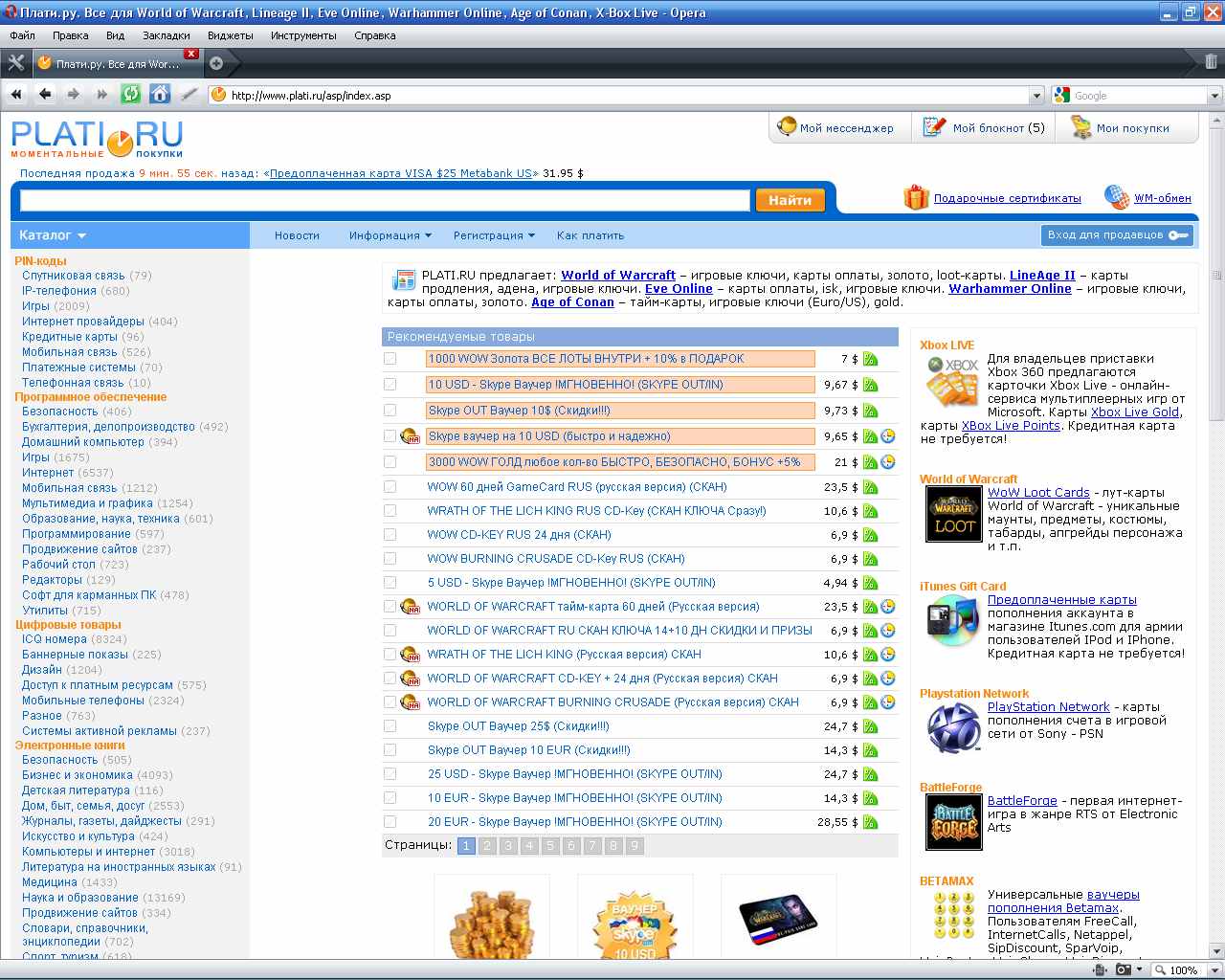
Task: Open the Вид menu
Action: (x=116, y=35)
